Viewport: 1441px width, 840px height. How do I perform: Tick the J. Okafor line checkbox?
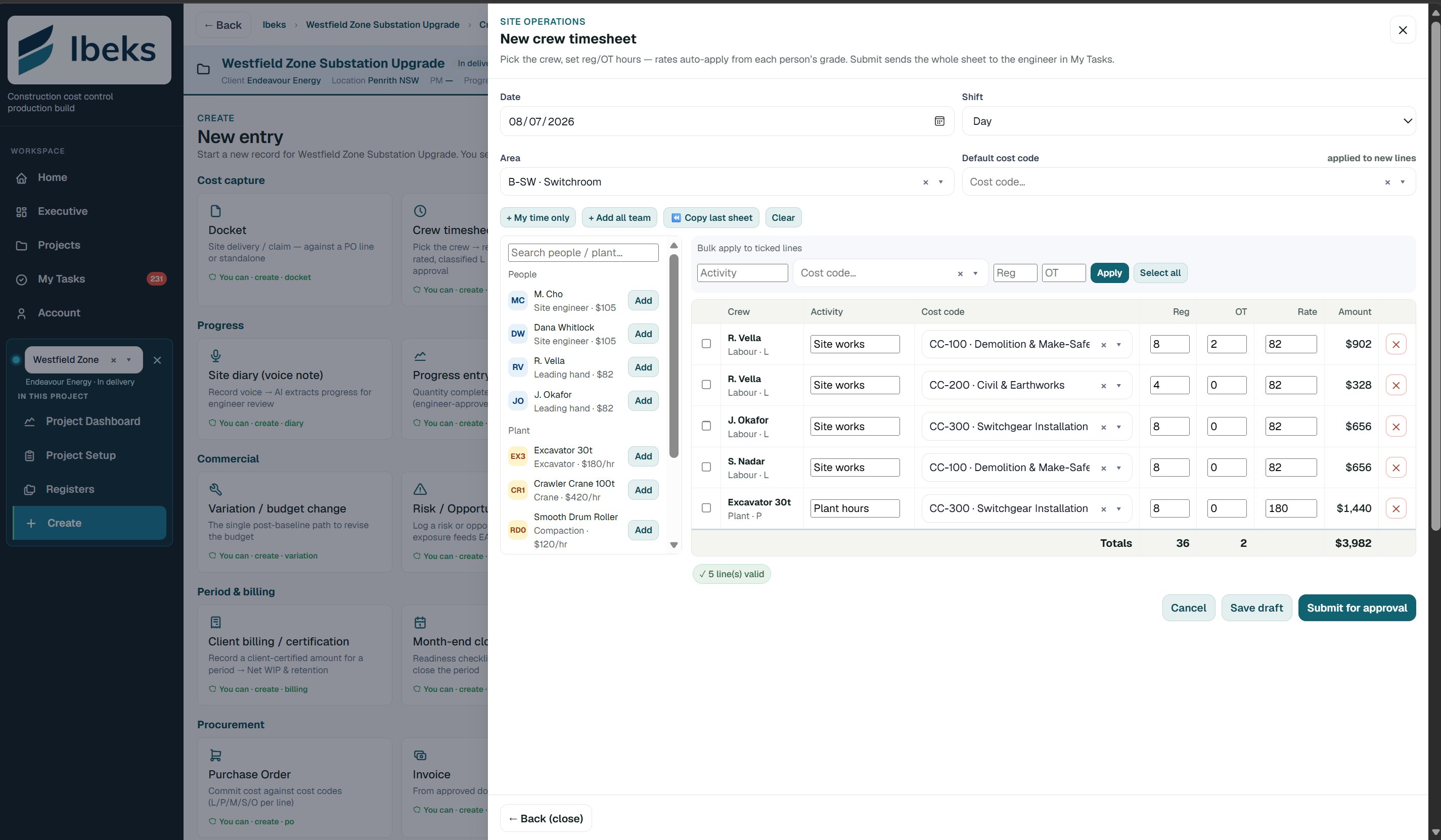click(x=706, y=426)
